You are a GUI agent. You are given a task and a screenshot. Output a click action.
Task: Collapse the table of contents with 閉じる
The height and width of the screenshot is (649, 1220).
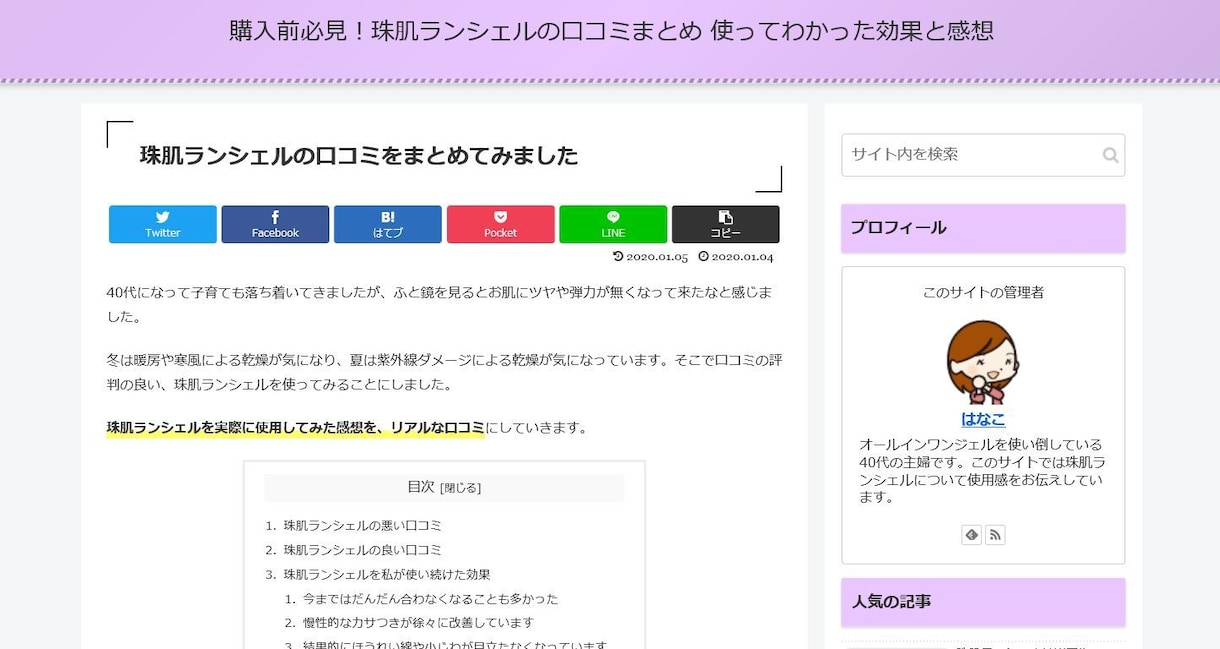pyautogui.click(x=461, y=488)
